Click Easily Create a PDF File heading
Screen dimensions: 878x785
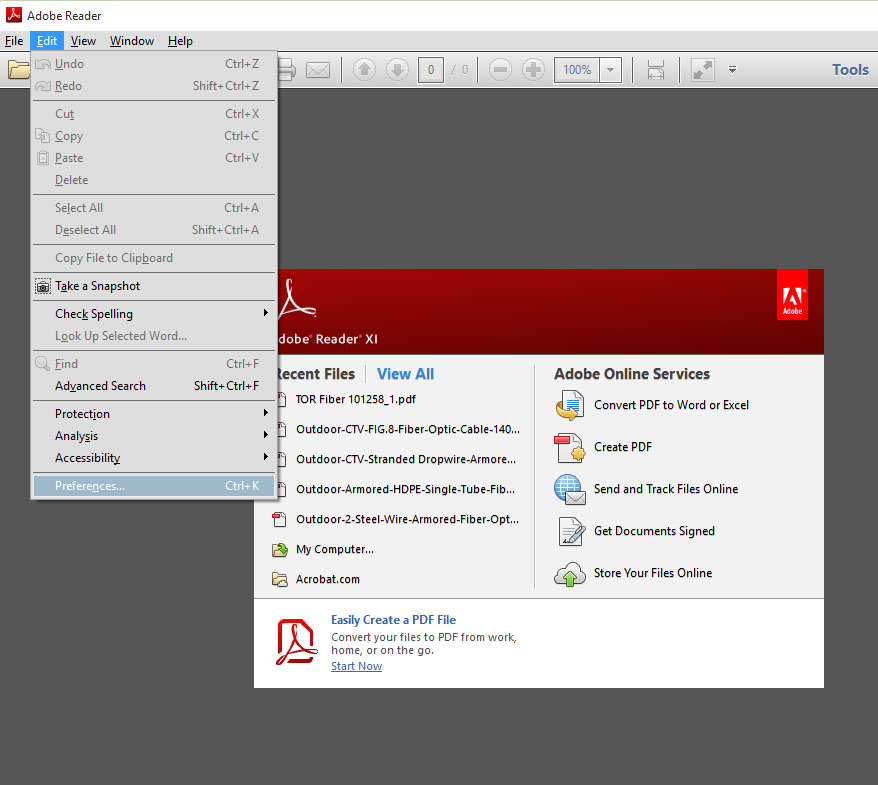point(393,620)
